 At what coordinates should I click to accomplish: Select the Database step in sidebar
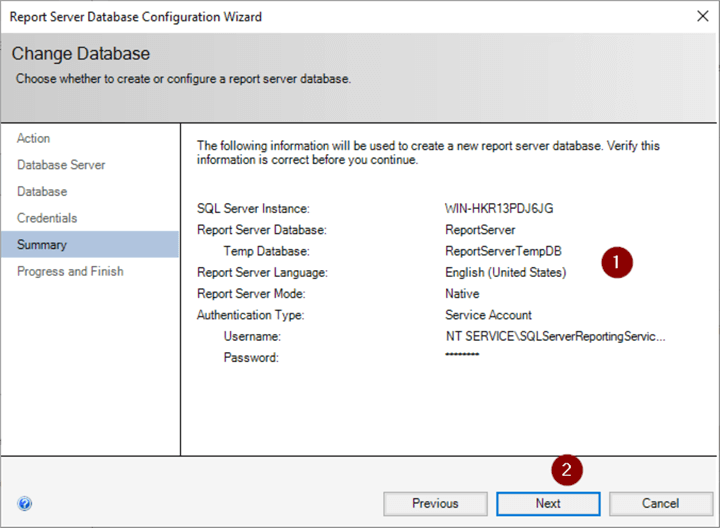pyautogui.click(x=42, y=191)
